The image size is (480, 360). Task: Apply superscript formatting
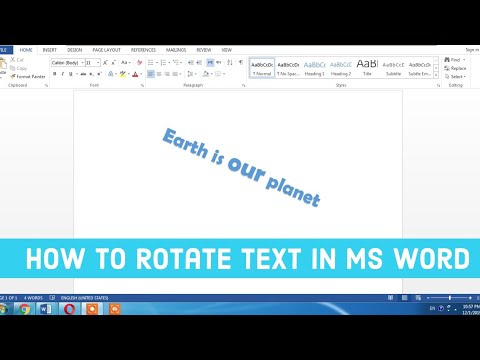pyautogui.click(x=99, y=74)
